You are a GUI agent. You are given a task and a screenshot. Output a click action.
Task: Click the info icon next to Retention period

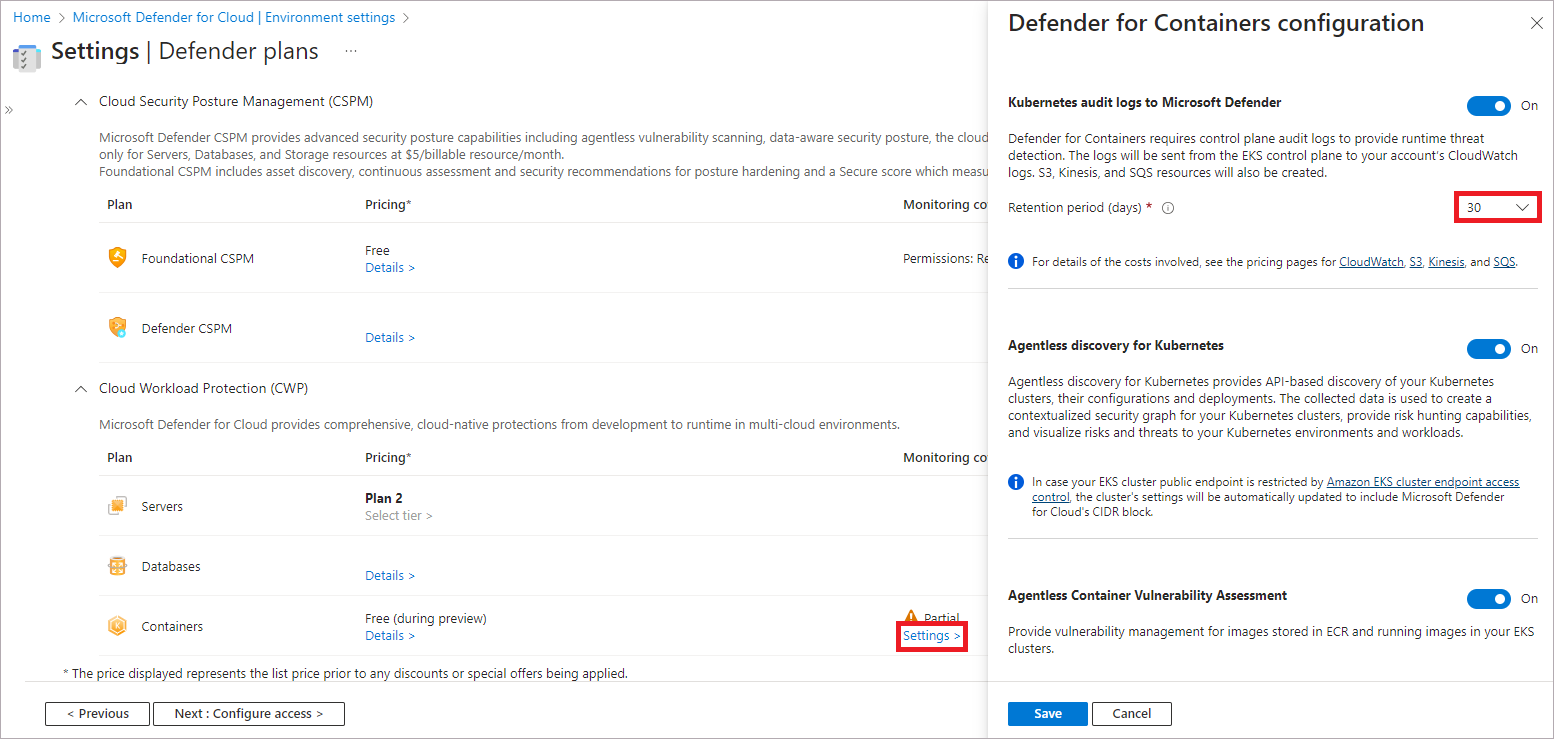click(1168, 208)
